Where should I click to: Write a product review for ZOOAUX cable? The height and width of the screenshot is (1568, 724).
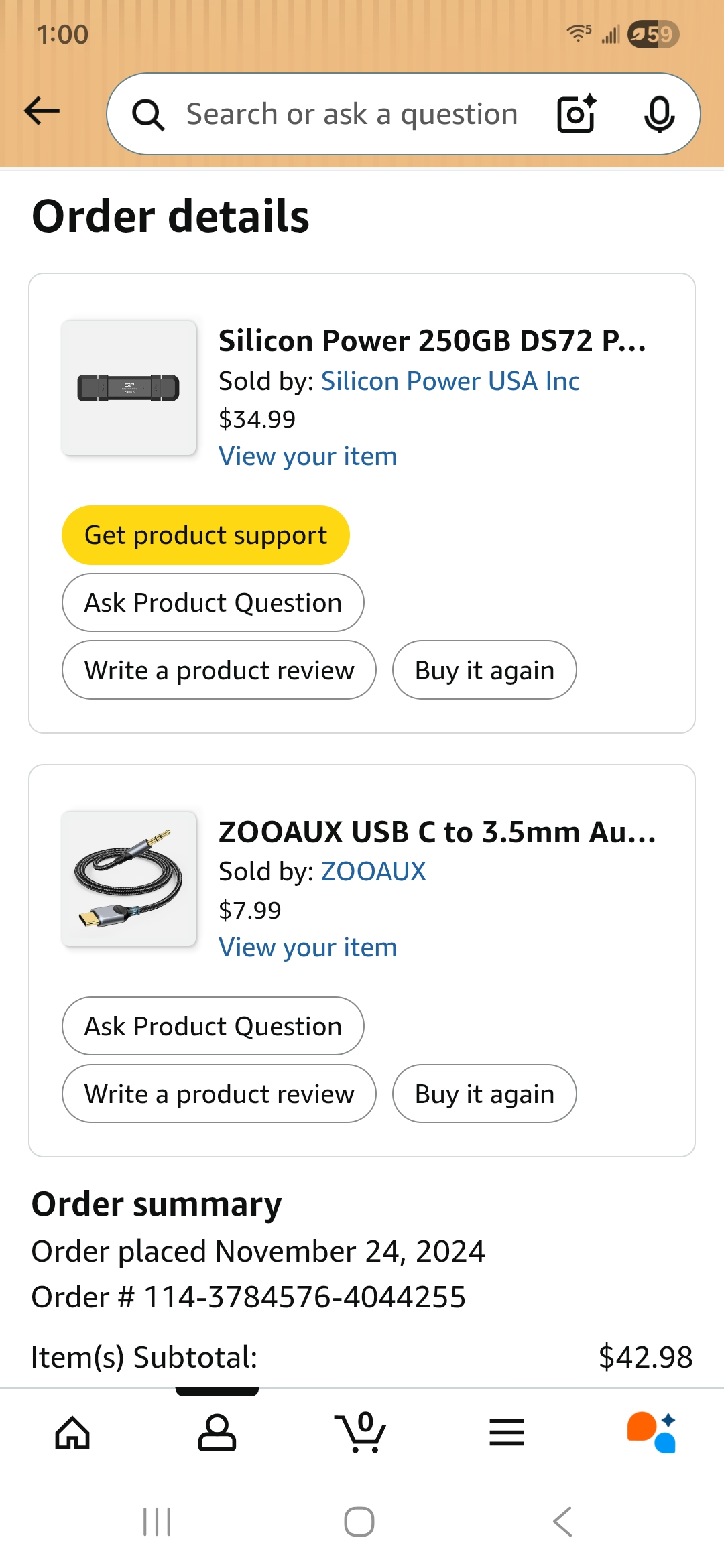219,1094
